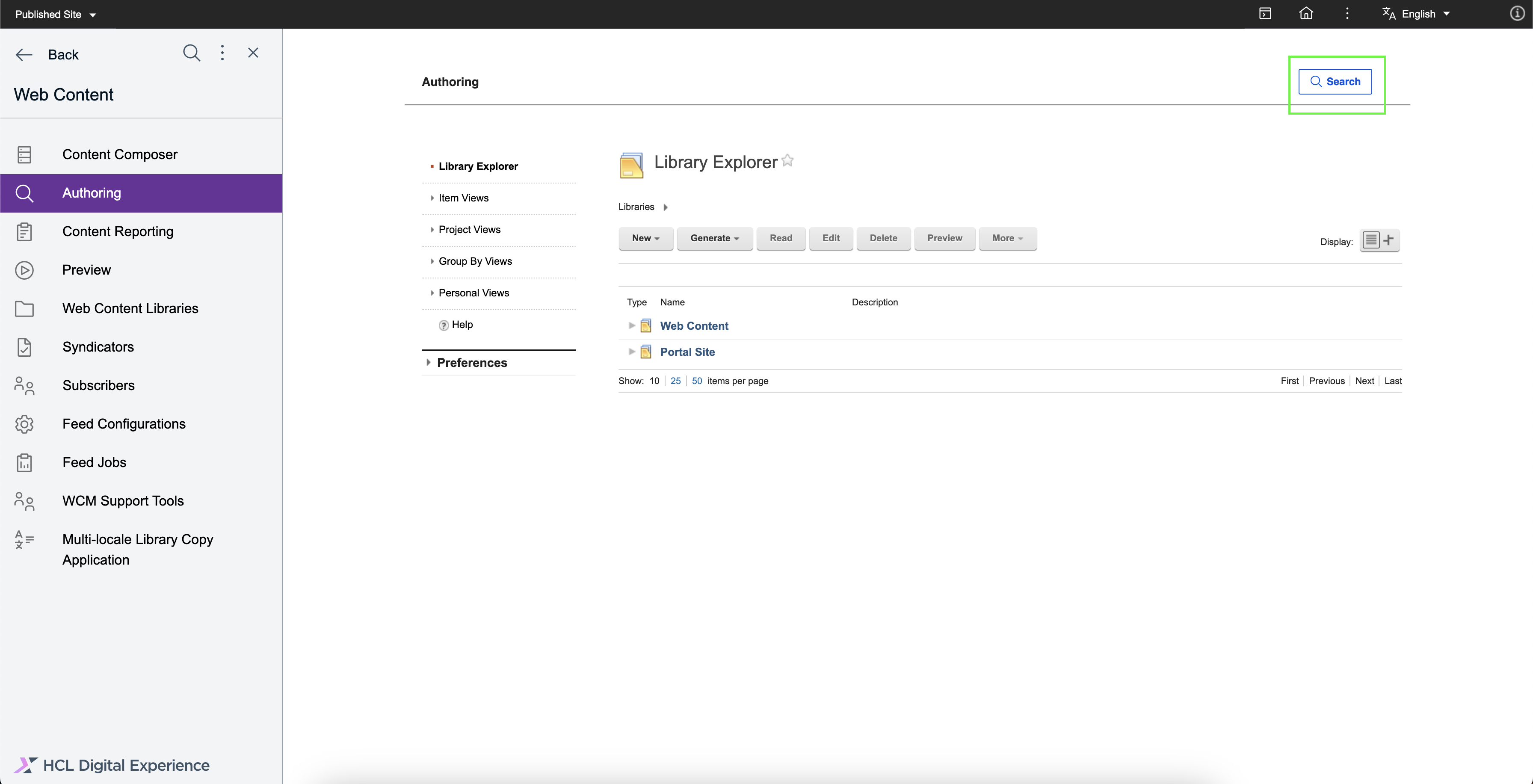Open the New dropdown button
The width and height of the screenshot is (1533, 784).
[645, 238]
